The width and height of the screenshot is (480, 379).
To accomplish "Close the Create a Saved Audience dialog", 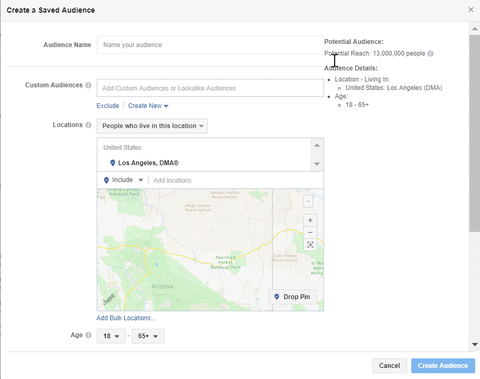I will [471, 10].
